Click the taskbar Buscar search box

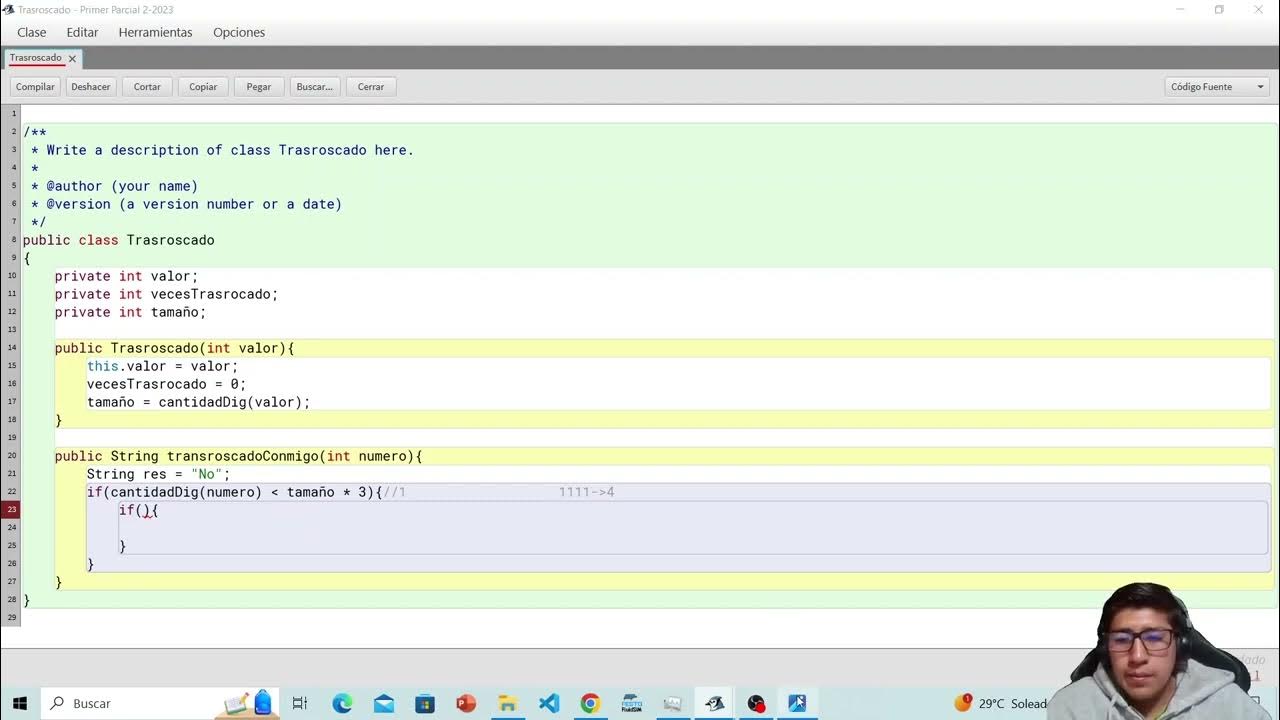(x=160, y=703)
